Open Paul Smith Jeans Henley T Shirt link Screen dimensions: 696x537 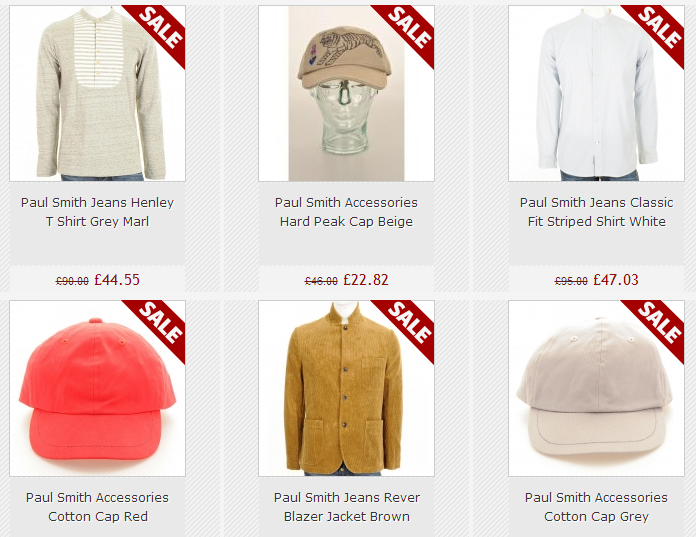click(x=97, y=212)
